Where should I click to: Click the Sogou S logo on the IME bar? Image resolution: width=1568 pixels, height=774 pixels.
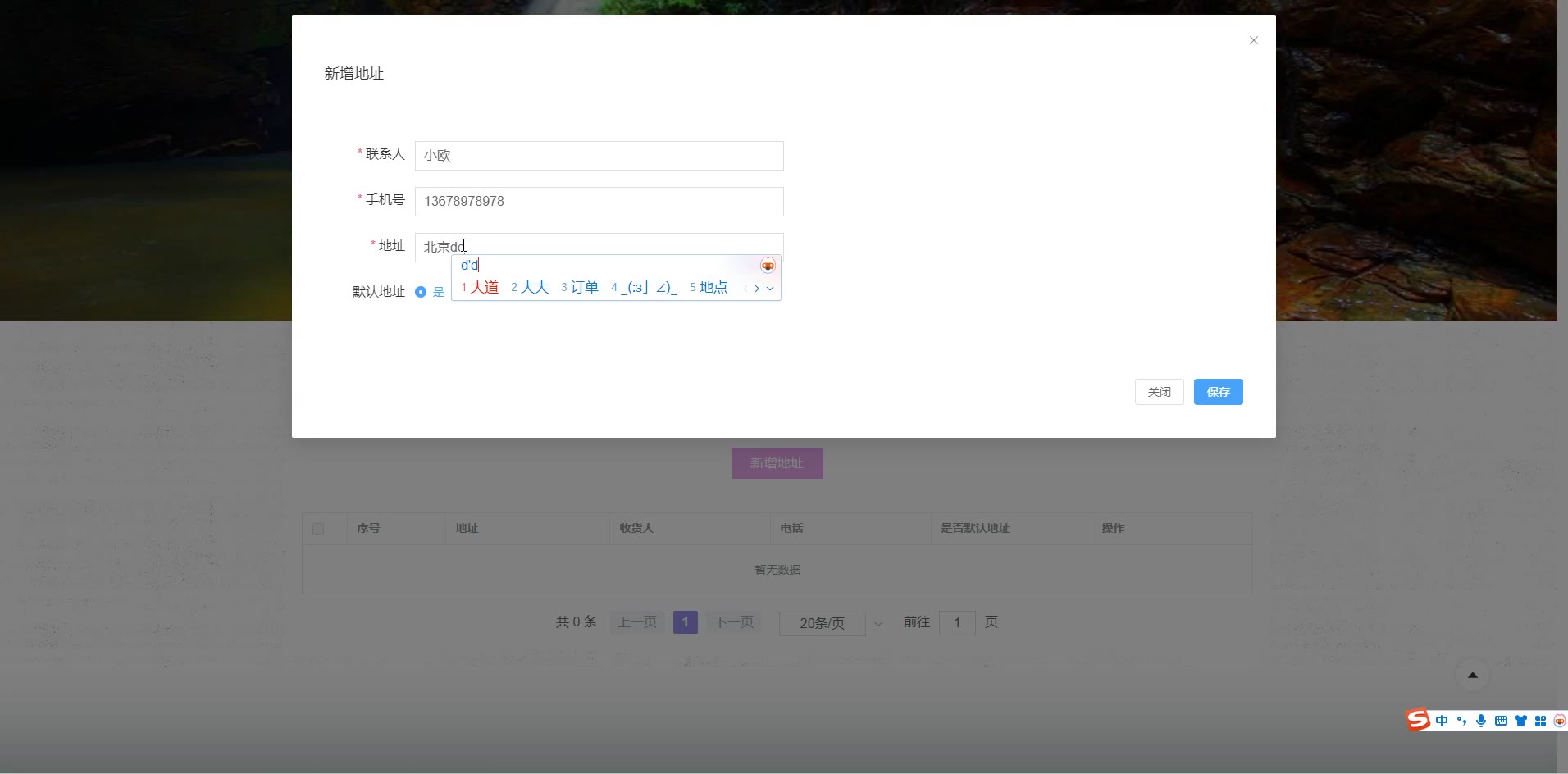(1418, 720)
